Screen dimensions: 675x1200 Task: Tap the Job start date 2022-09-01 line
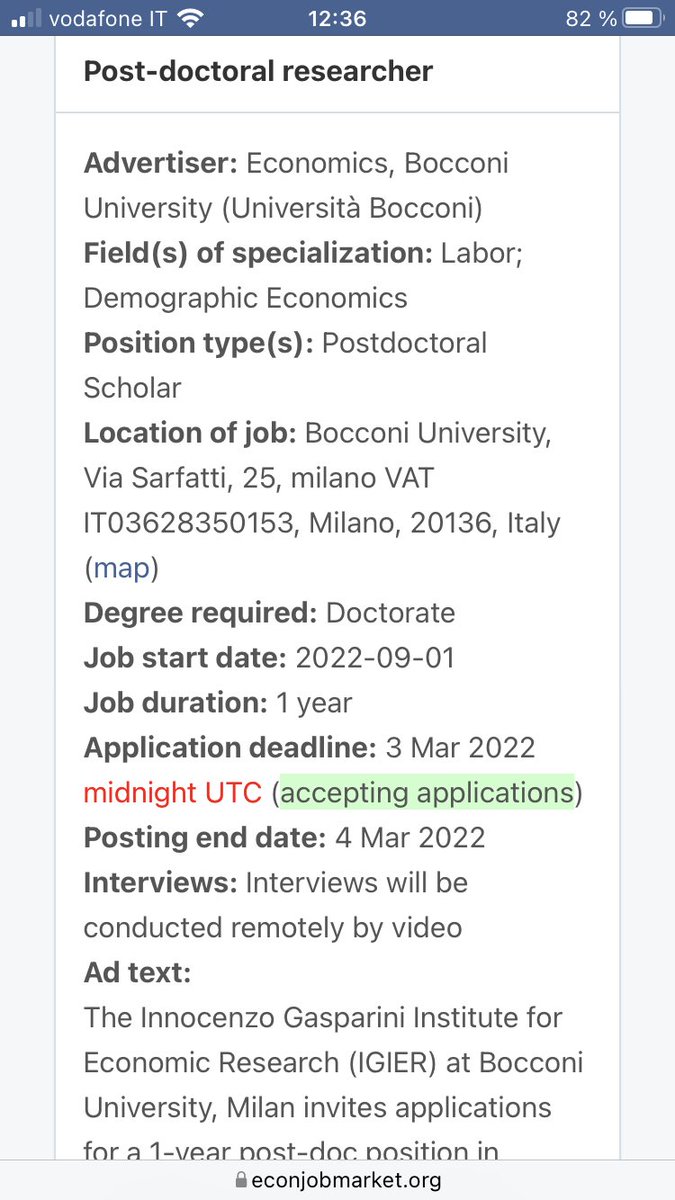click(x=269, y=658)
